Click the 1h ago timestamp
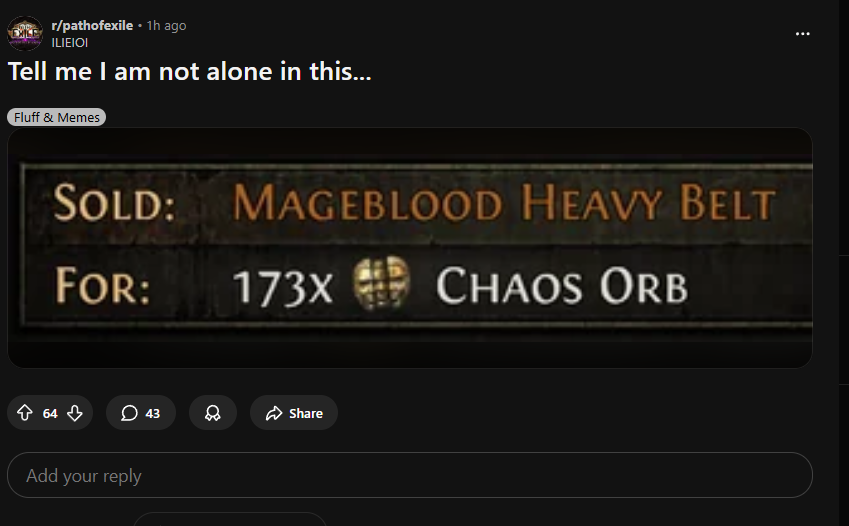 click(166, 25)
